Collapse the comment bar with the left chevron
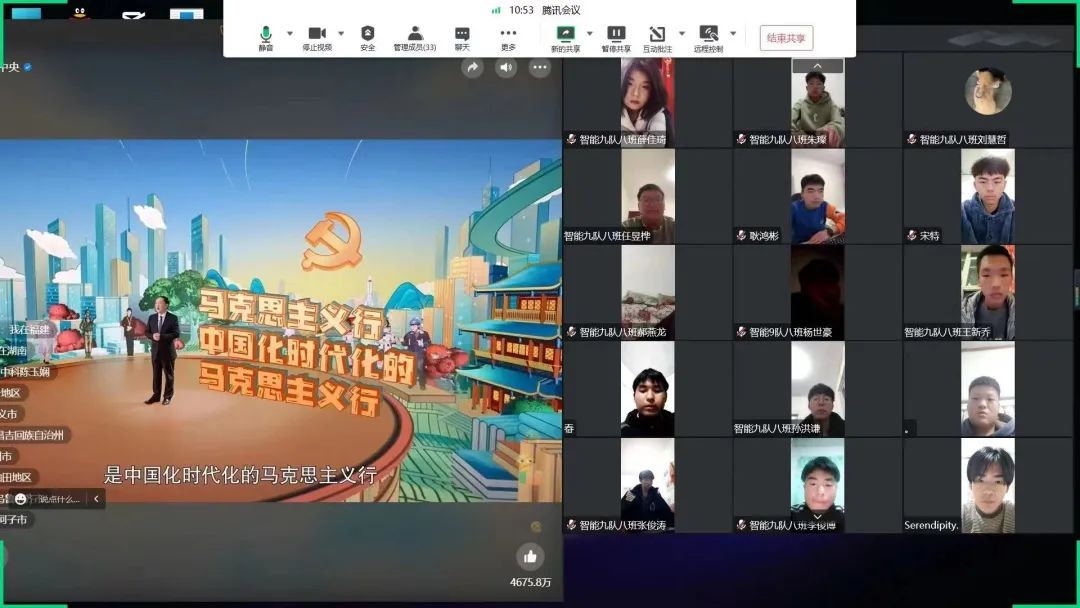1080x608 pixels. click(x=96, y=499)
